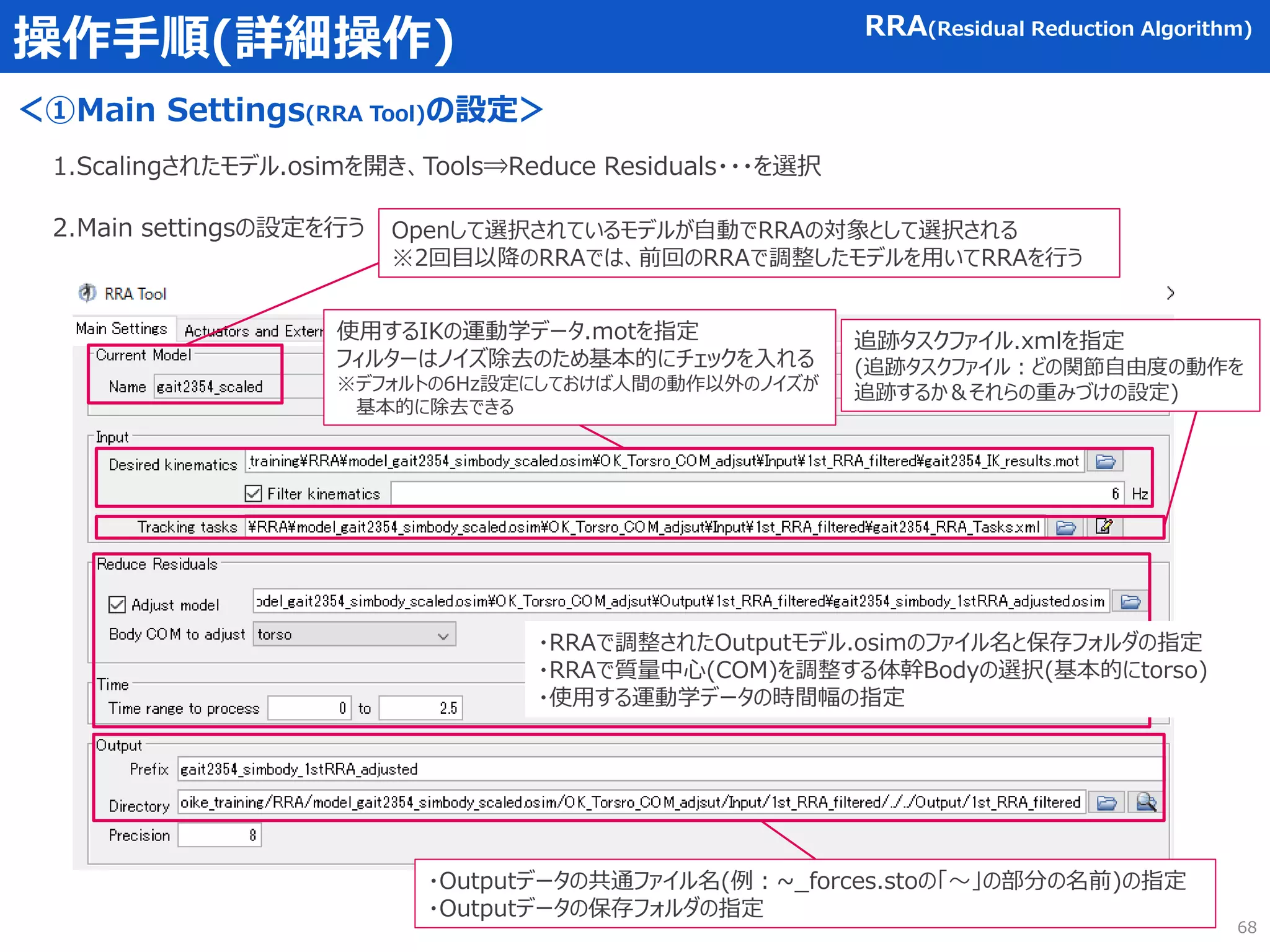Toggle the Filter kinematics checkbox

tap(253, 493)
